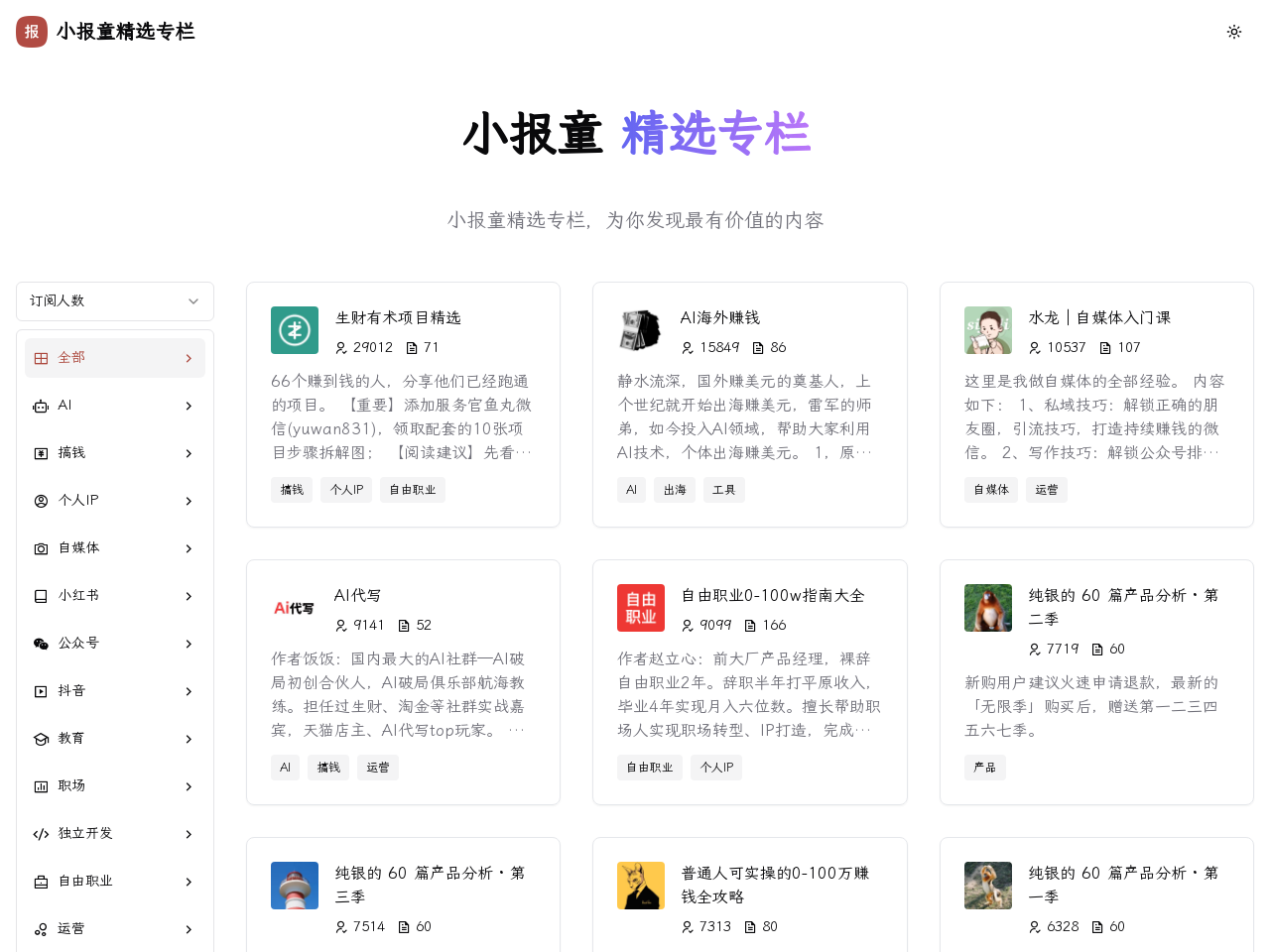Click the subscriber icon beside 29012
This screenshot has height=952, width=1270.
tap(341, 348)
